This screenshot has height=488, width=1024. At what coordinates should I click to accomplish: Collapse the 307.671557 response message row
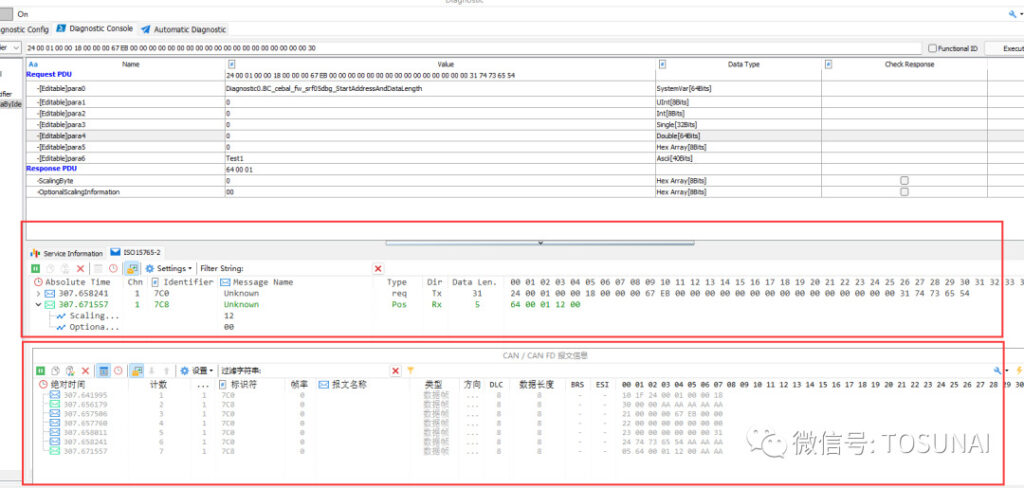pyautogui.click(x=38, y=305)
